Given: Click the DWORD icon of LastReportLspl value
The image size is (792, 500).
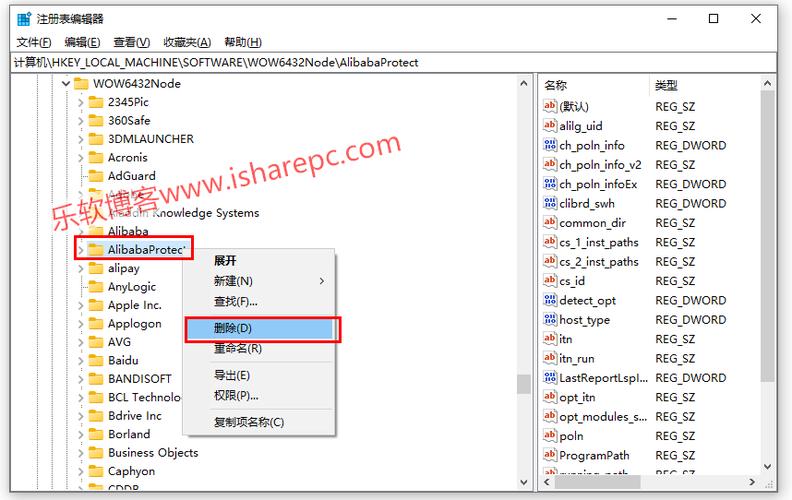Looking at the screenshot, I should tap(550, 377).
